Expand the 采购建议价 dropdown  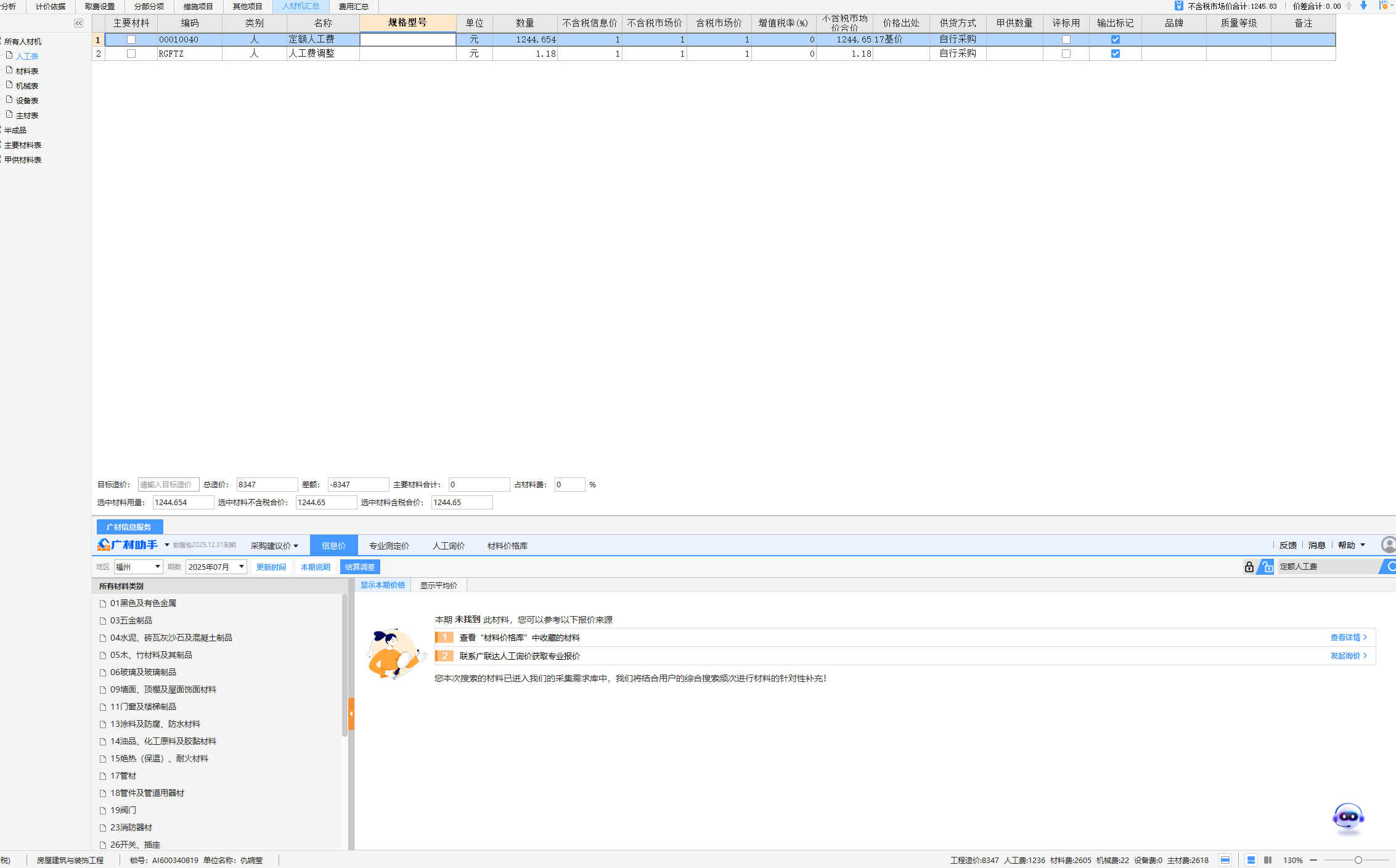pyautogui.click(x=274, y=546)
